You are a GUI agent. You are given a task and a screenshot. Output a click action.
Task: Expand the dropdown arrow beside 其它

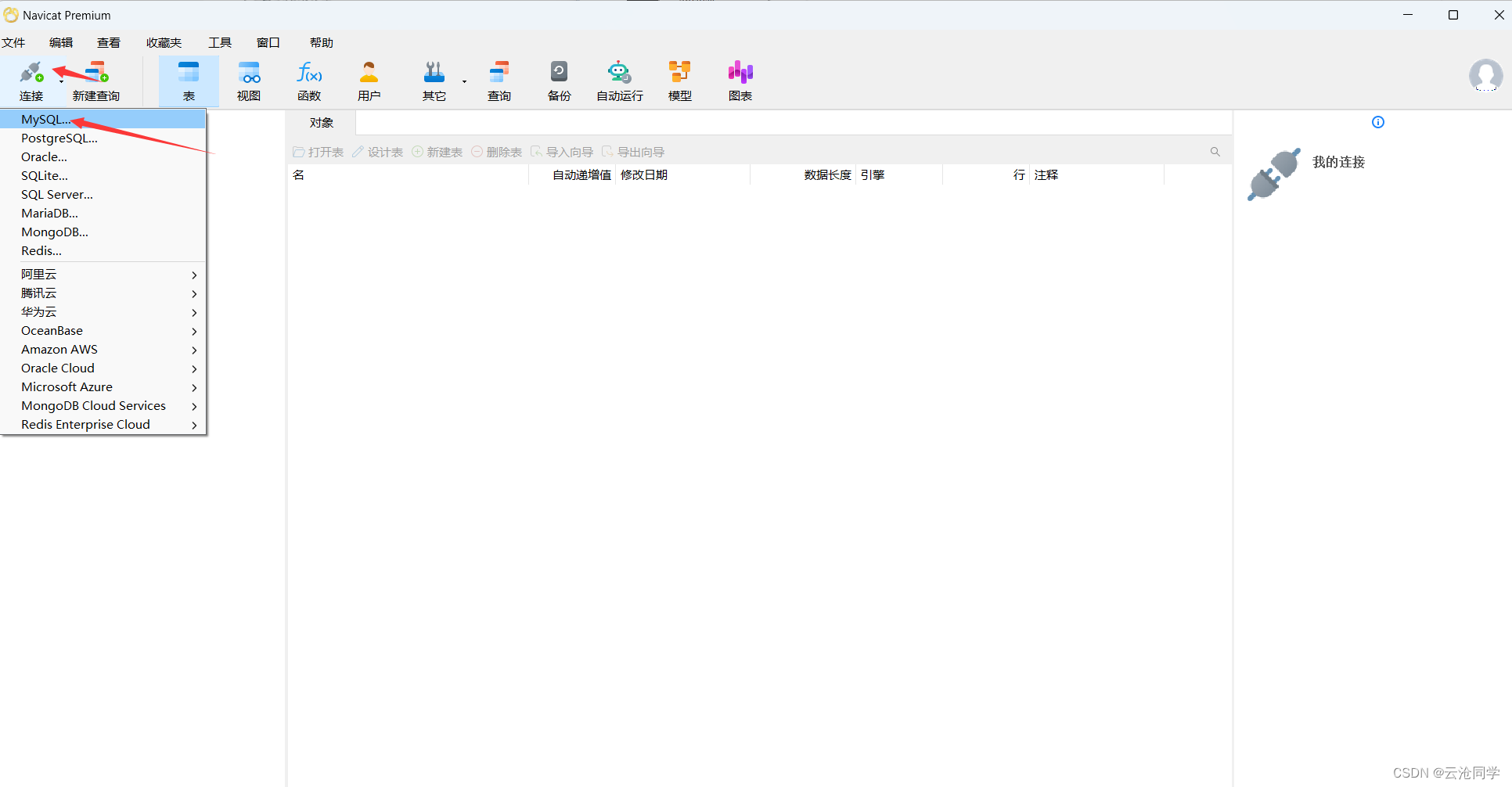[464, 81]
